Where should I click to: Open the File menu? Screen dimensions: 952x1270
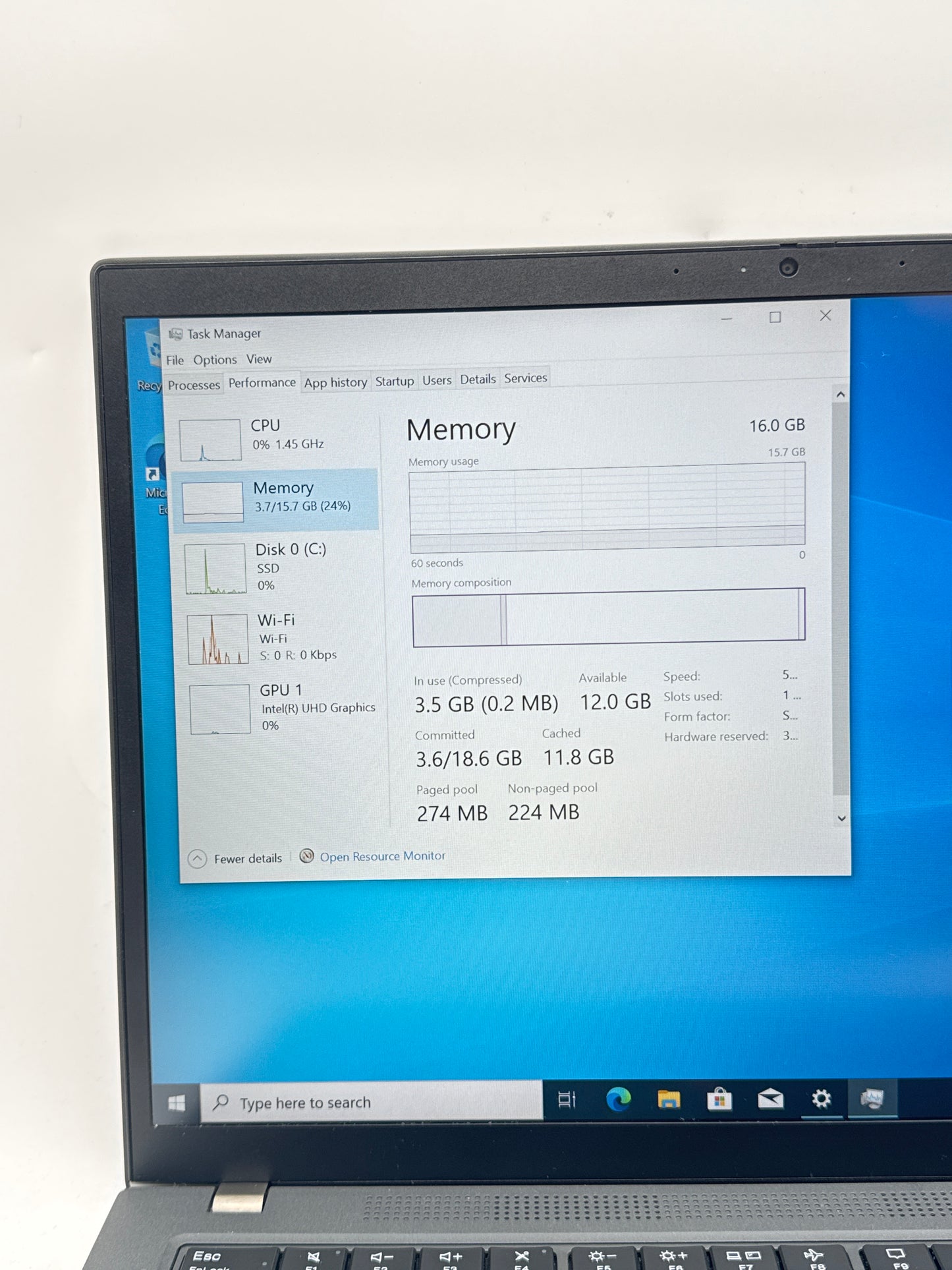(x=175, y=360)
